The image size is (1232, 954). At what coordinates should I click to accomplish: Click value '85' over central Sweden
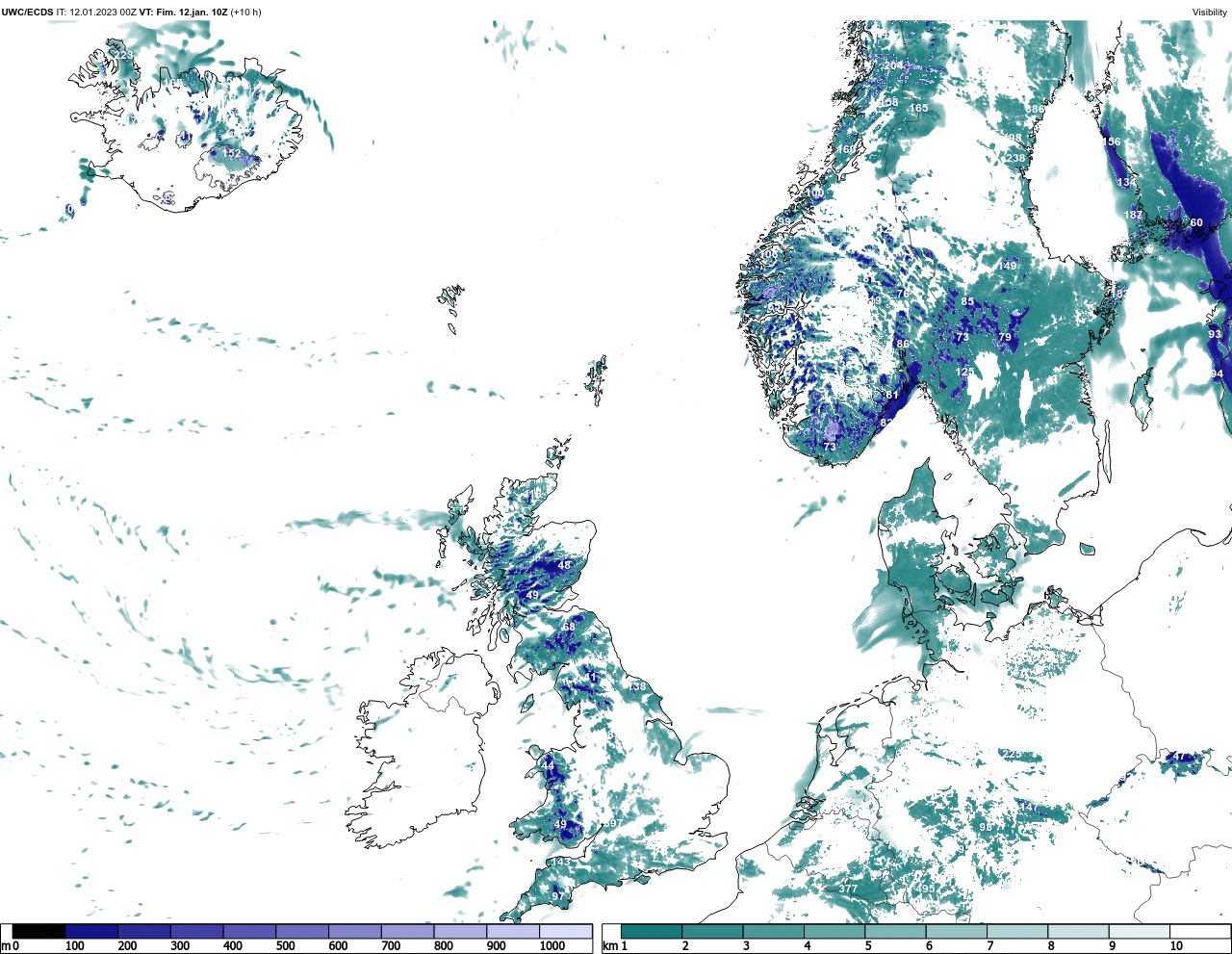pos(967,302)
